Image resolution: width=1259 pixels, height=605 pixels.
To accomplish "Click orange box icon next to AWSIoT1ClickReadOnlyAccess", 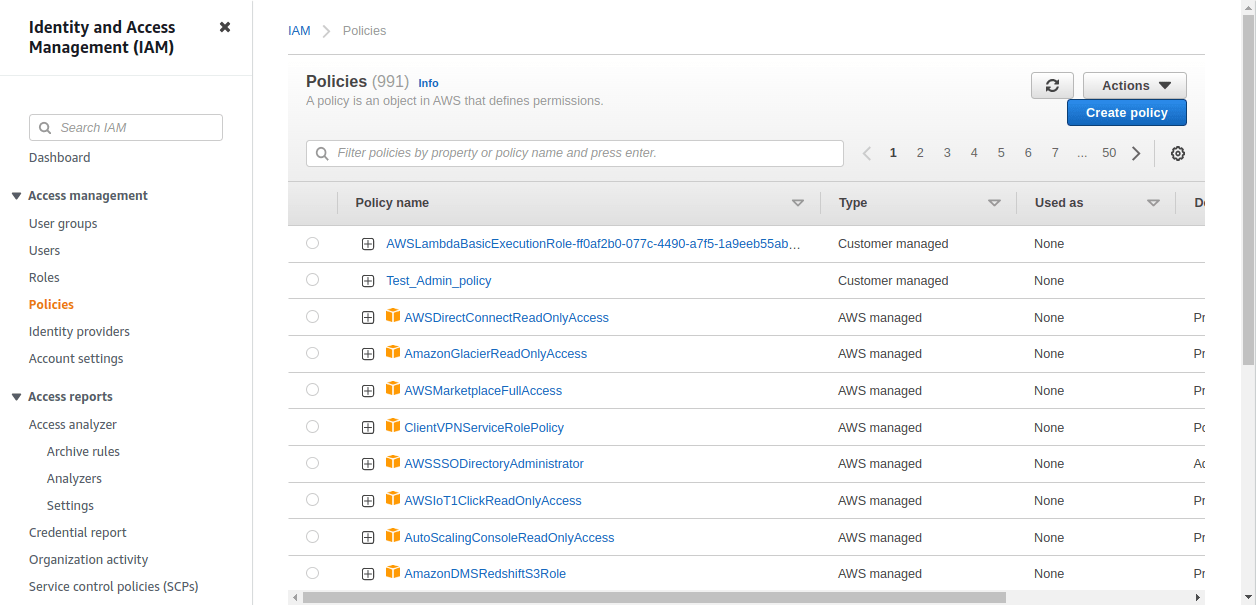I will 393,499.
